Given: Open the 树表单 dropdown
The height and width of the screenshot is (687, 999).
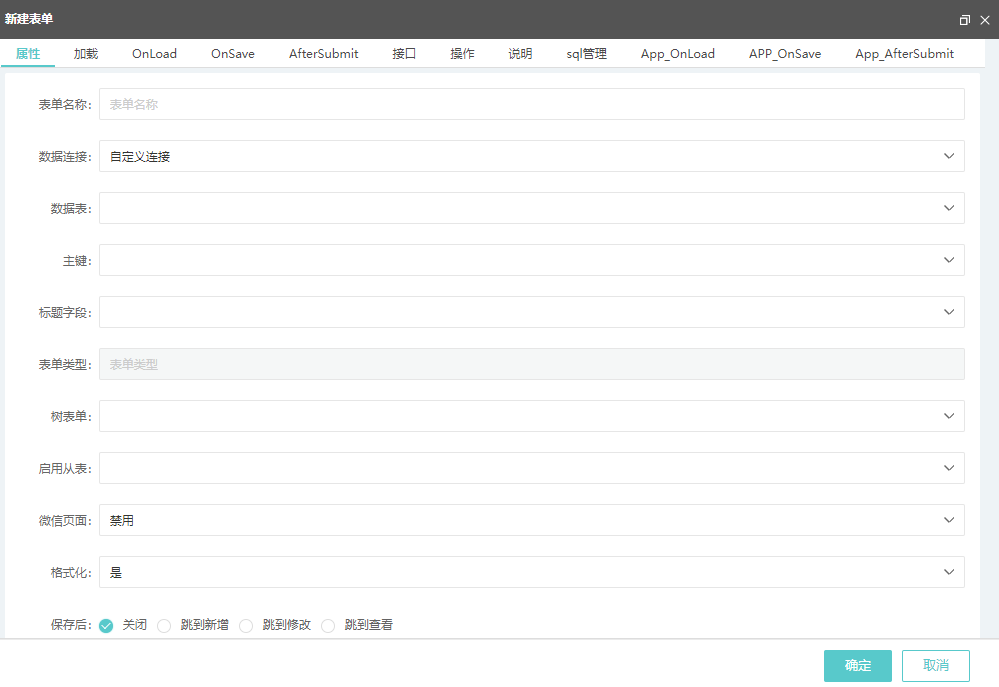Looking at the screenshot, I should tap(531, 416).
